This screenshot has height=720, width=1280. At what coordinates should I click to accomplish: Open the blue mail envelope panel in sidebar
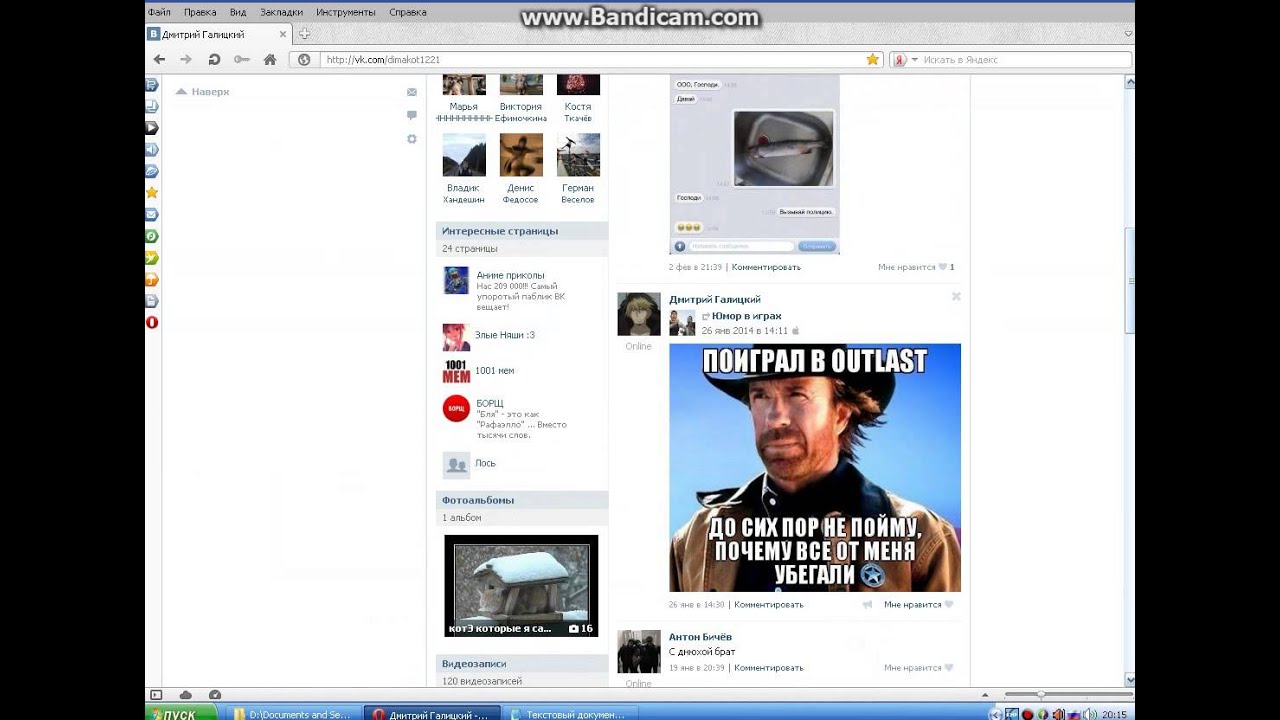(152, 214)
